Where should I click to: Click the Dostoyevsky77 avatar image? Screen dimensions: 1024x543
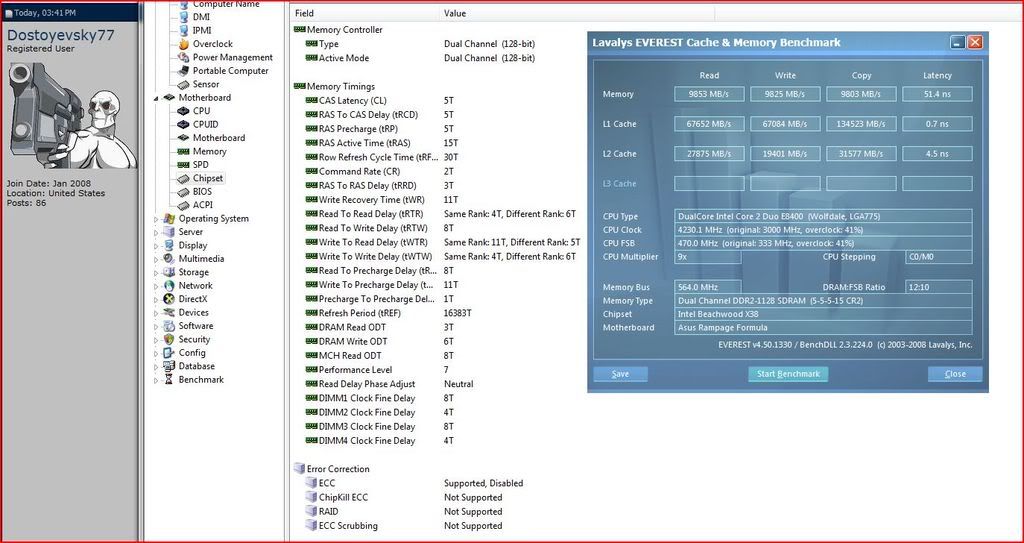pos(72,116)
